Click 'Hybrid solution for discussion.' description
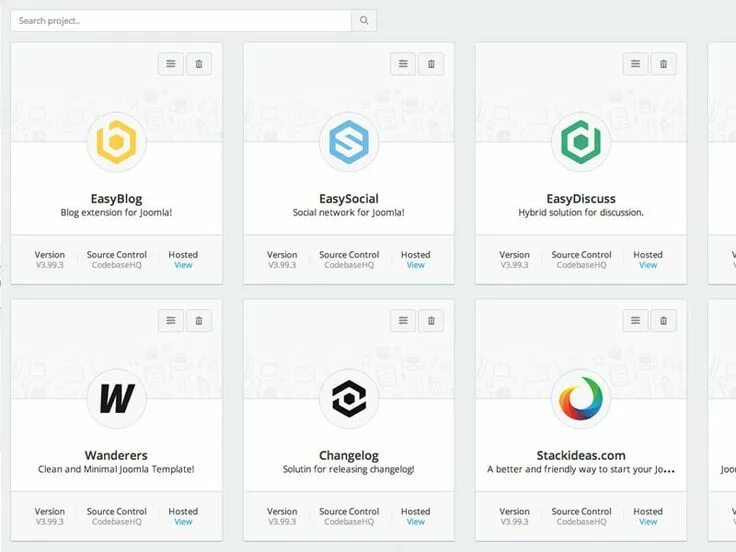 [581, 213]
